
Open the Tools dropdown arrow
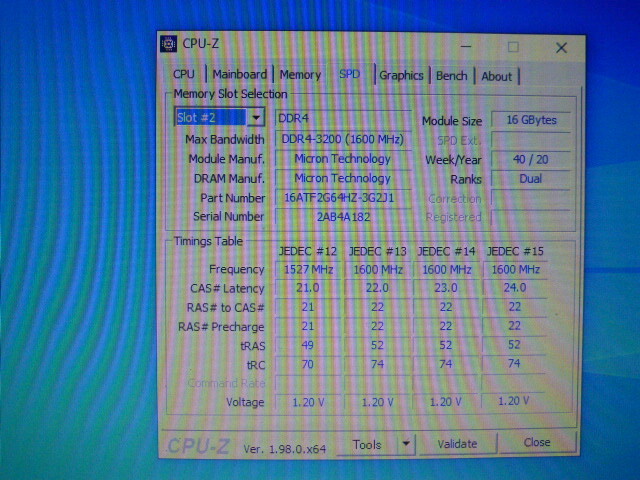coord(406,444)
